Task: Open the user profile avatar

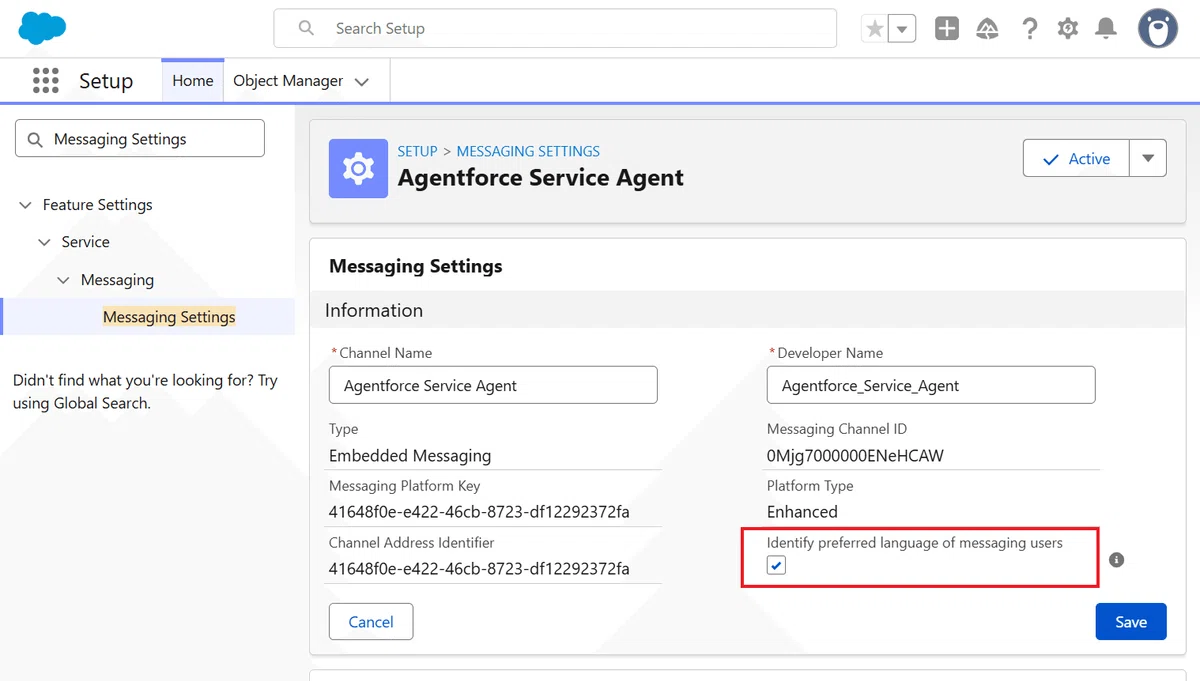Action: pos(1158,28)
